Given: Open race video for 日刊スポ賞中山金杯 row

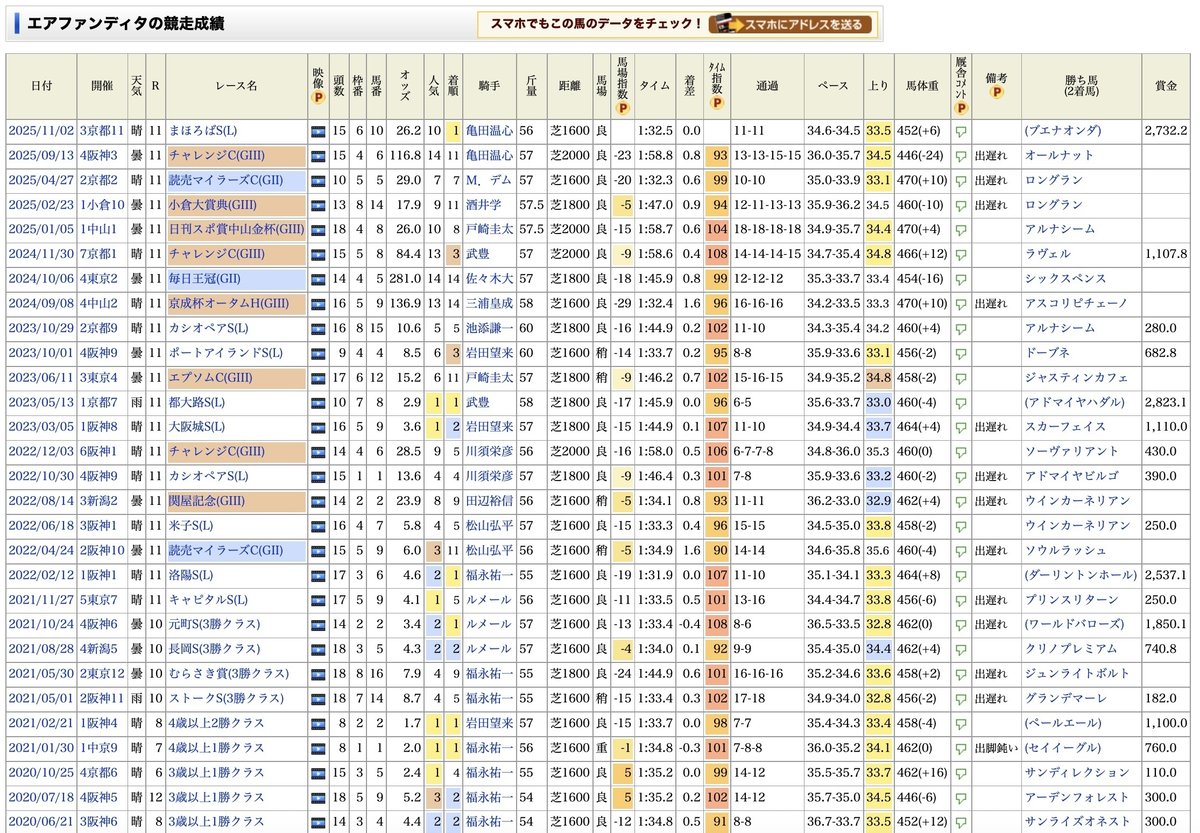Looking at the screenshot, I should click(x=318, y=229).
